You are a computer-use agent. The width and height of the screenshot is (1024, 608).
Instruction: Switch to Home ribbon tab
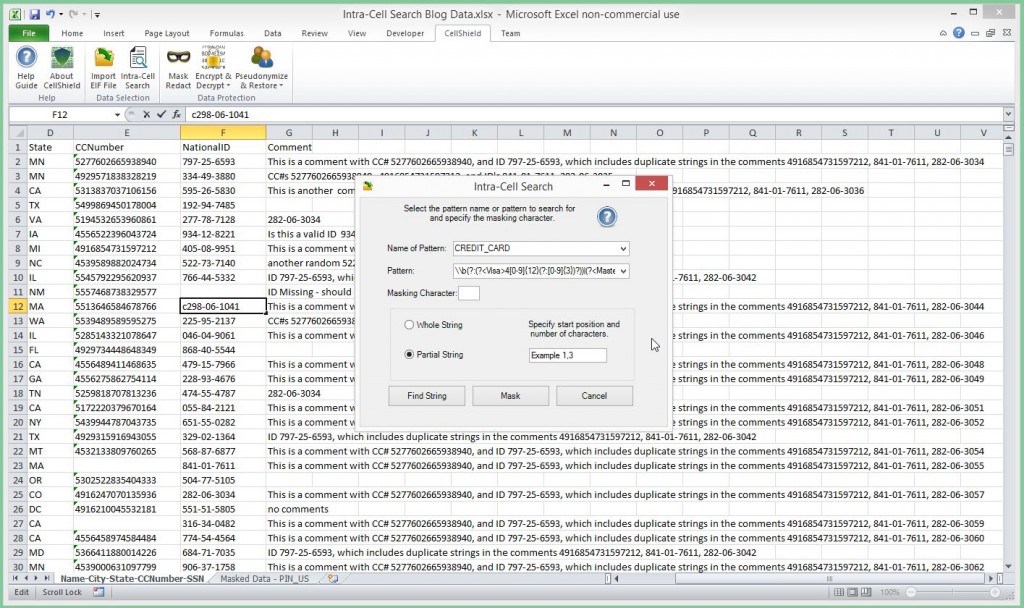[72, 33]
